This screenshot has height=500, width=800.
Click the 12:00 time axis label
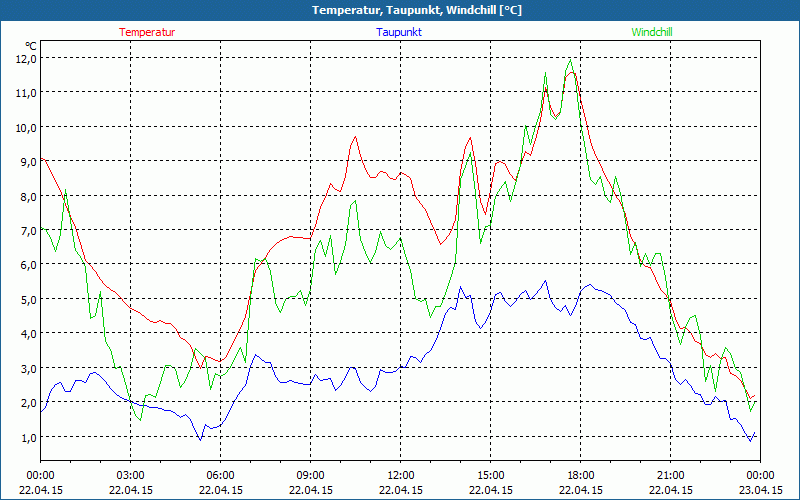pyautogui.click(x=401, y=476)
